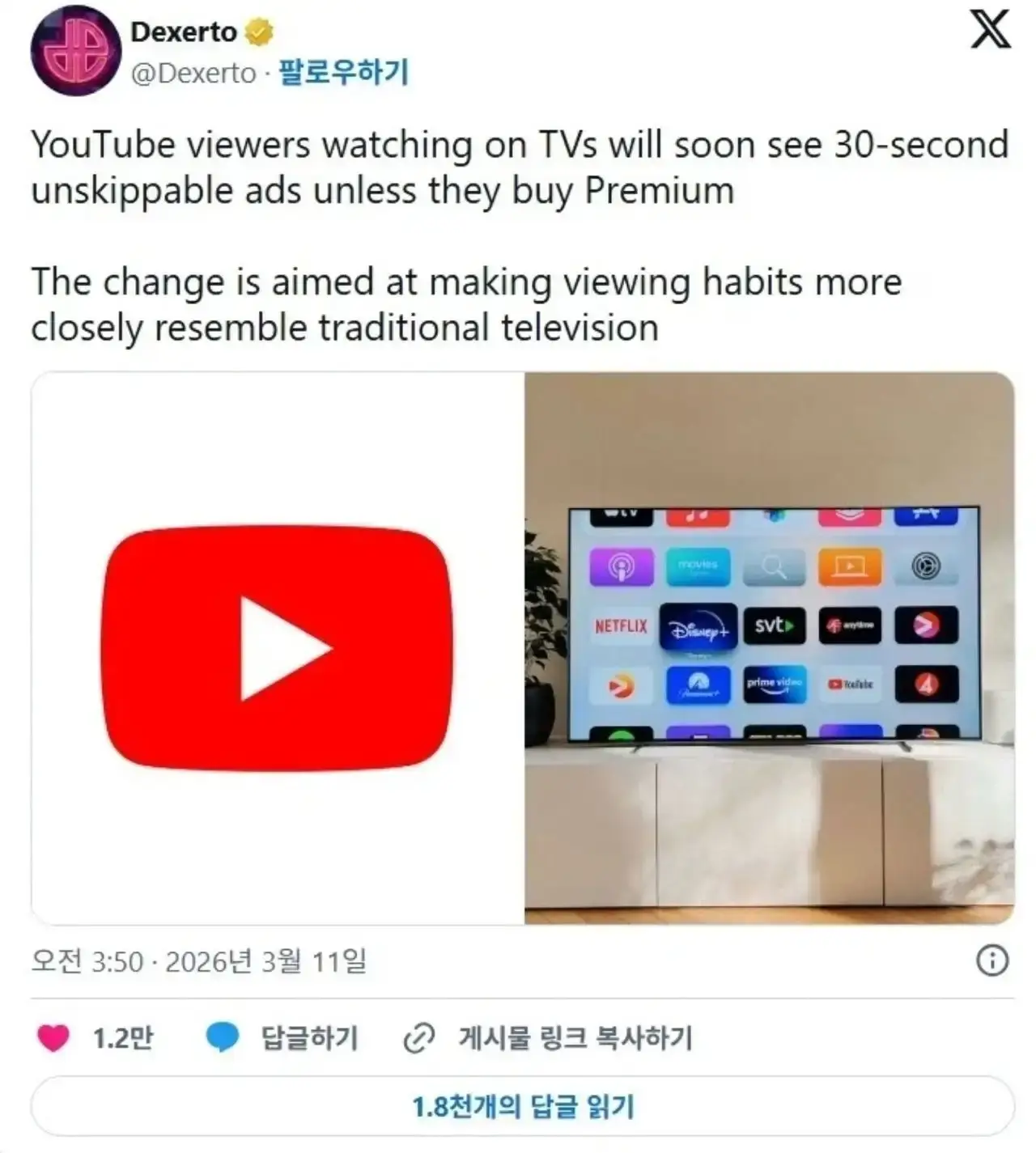
Task: Open the info circle icon
Action: 992,961
